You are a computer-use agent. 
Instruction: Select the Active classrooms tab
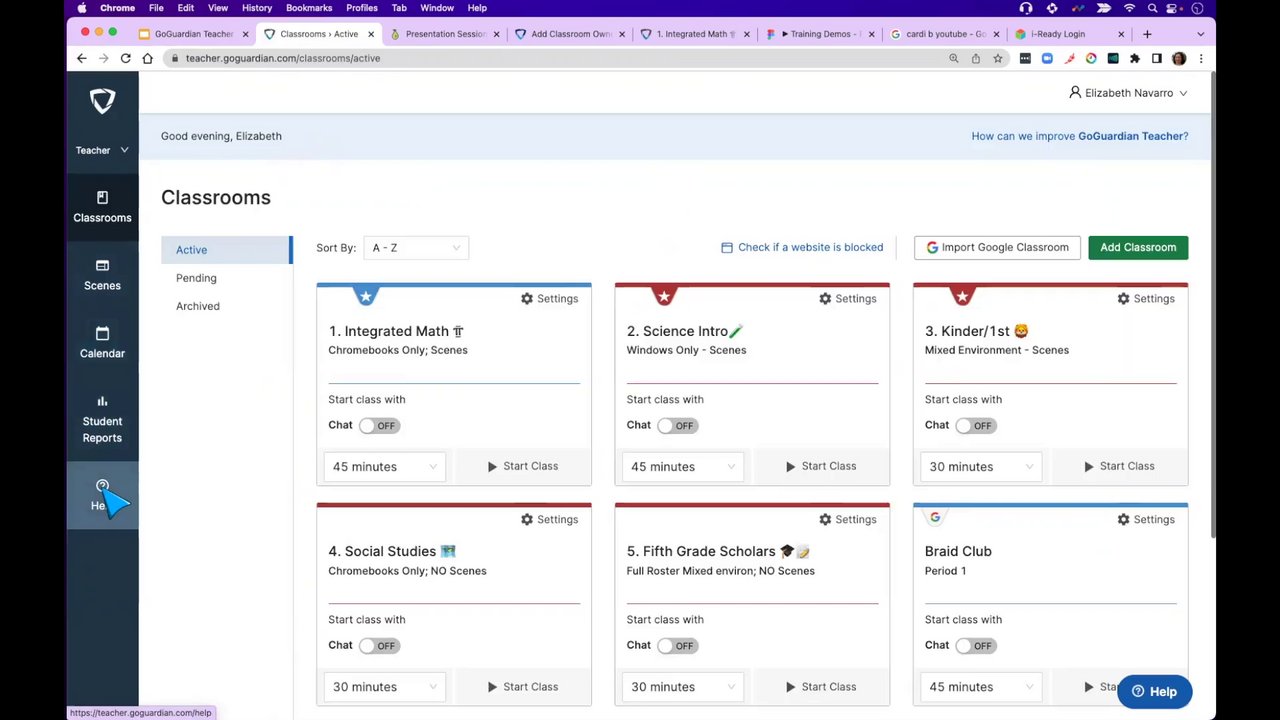point(226,250)
